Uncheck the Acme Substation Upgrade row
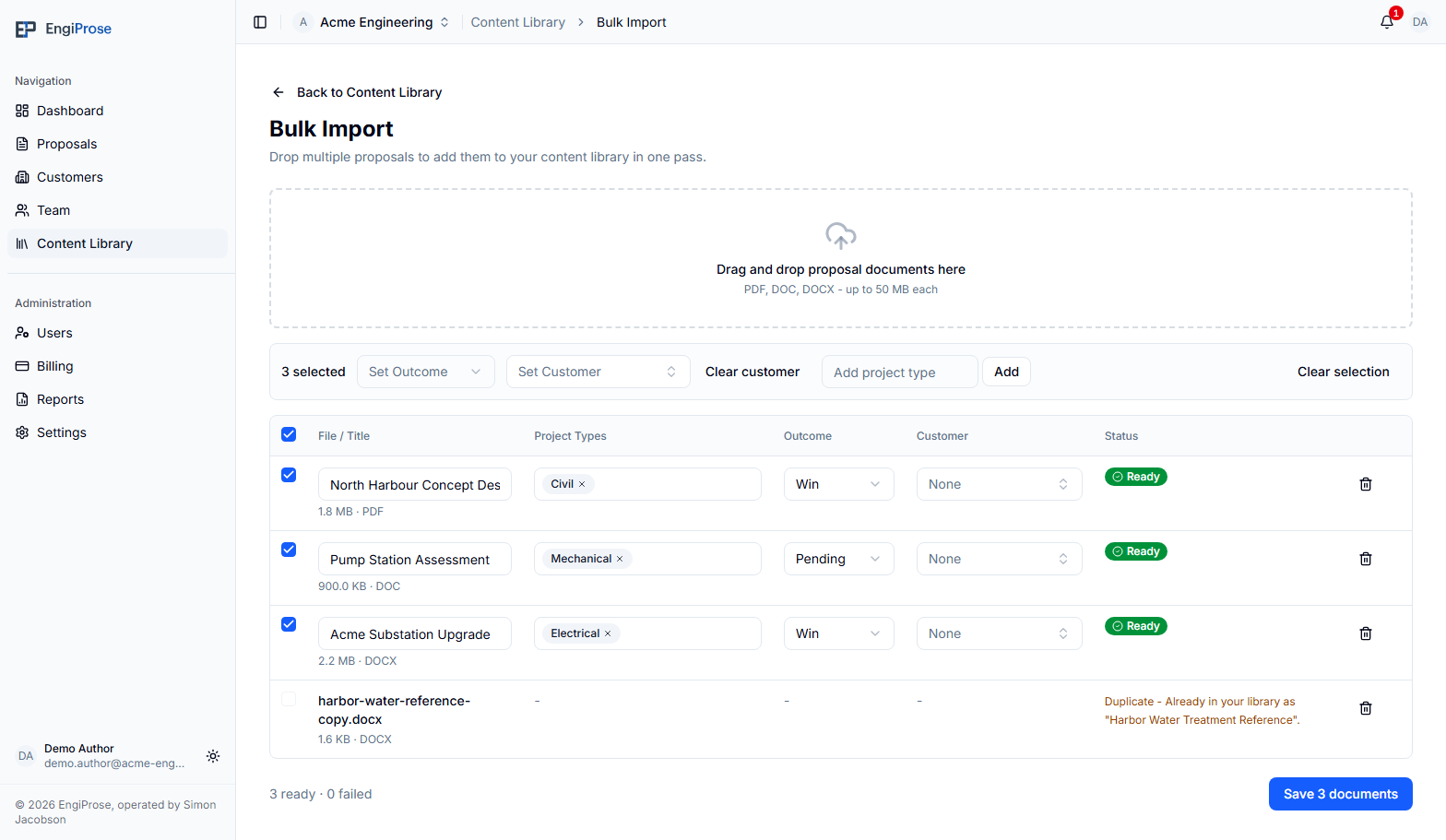The width and height of the screenshot is (1446, 840). coord(289,624)
